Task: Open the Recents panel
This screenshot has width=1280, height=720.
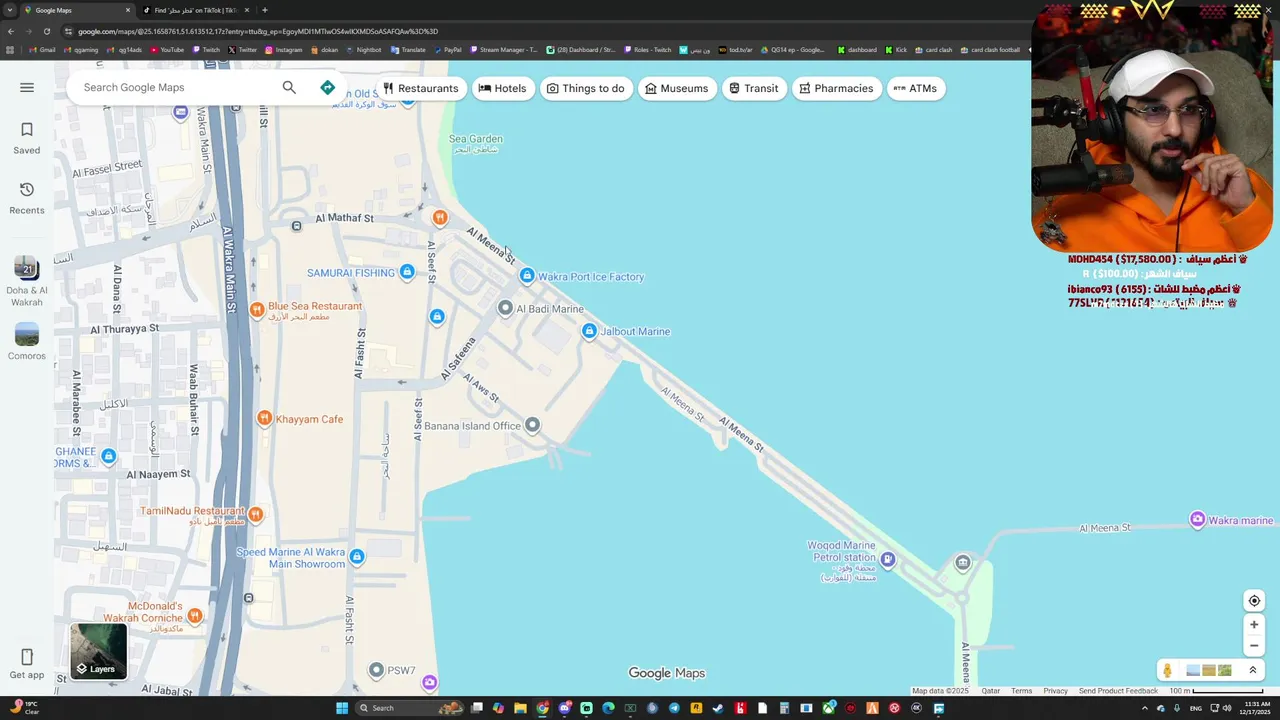Action: coord(27,198)
